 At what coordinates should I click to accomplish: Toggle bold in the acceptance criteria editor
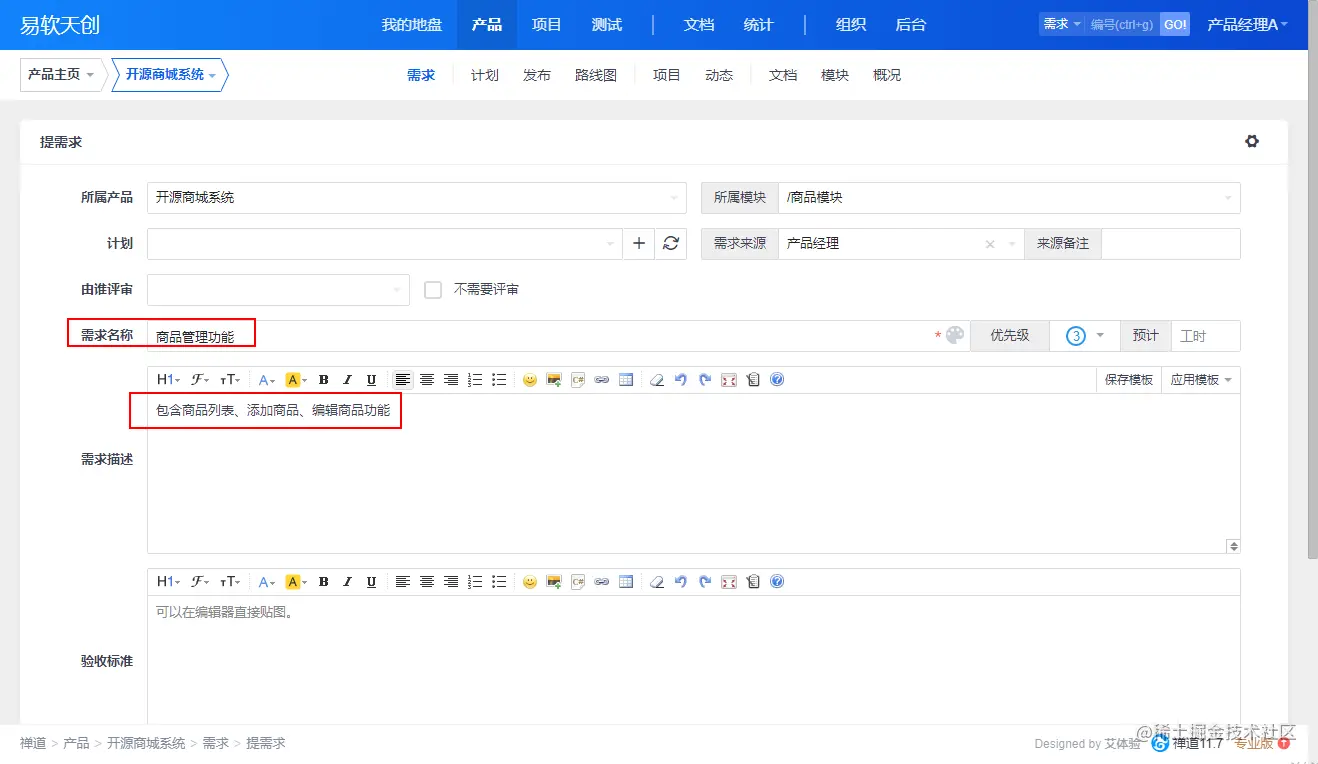pyautogui.click(x=323, y=582)
